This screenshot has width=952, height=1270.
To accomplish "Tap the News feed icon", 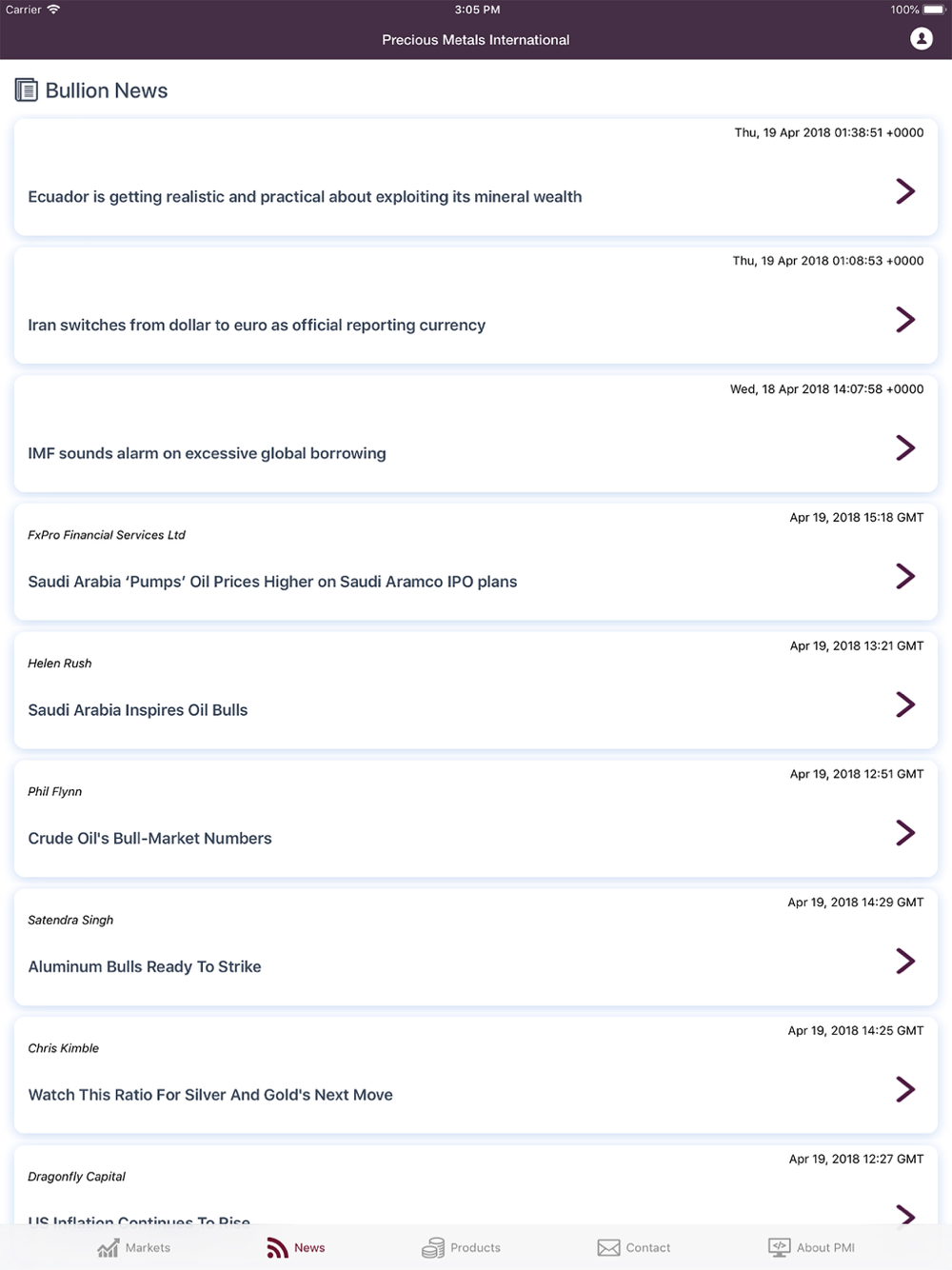I will [x=277, y=1247].
